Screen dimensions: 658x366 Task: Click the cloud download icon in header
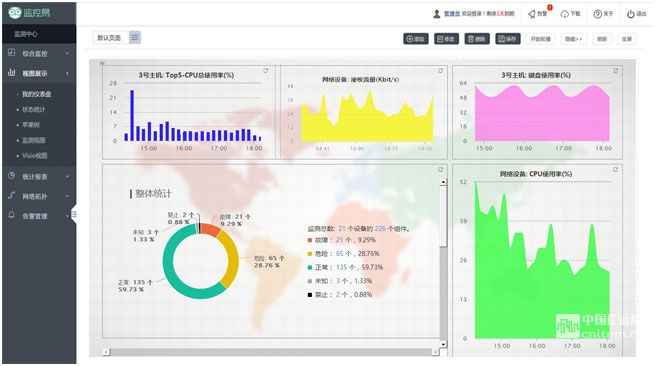(x=564, y=14)
